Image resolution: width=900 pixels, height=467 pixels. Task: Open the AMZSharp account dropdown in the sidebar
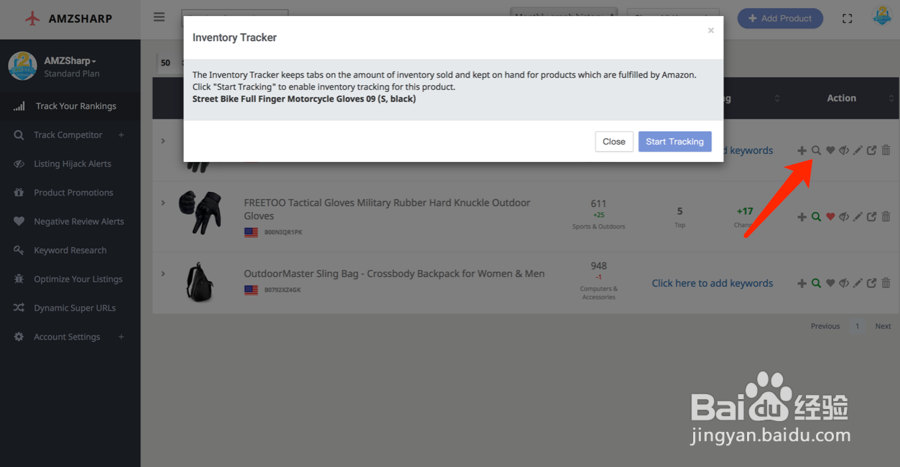(70, 61)
